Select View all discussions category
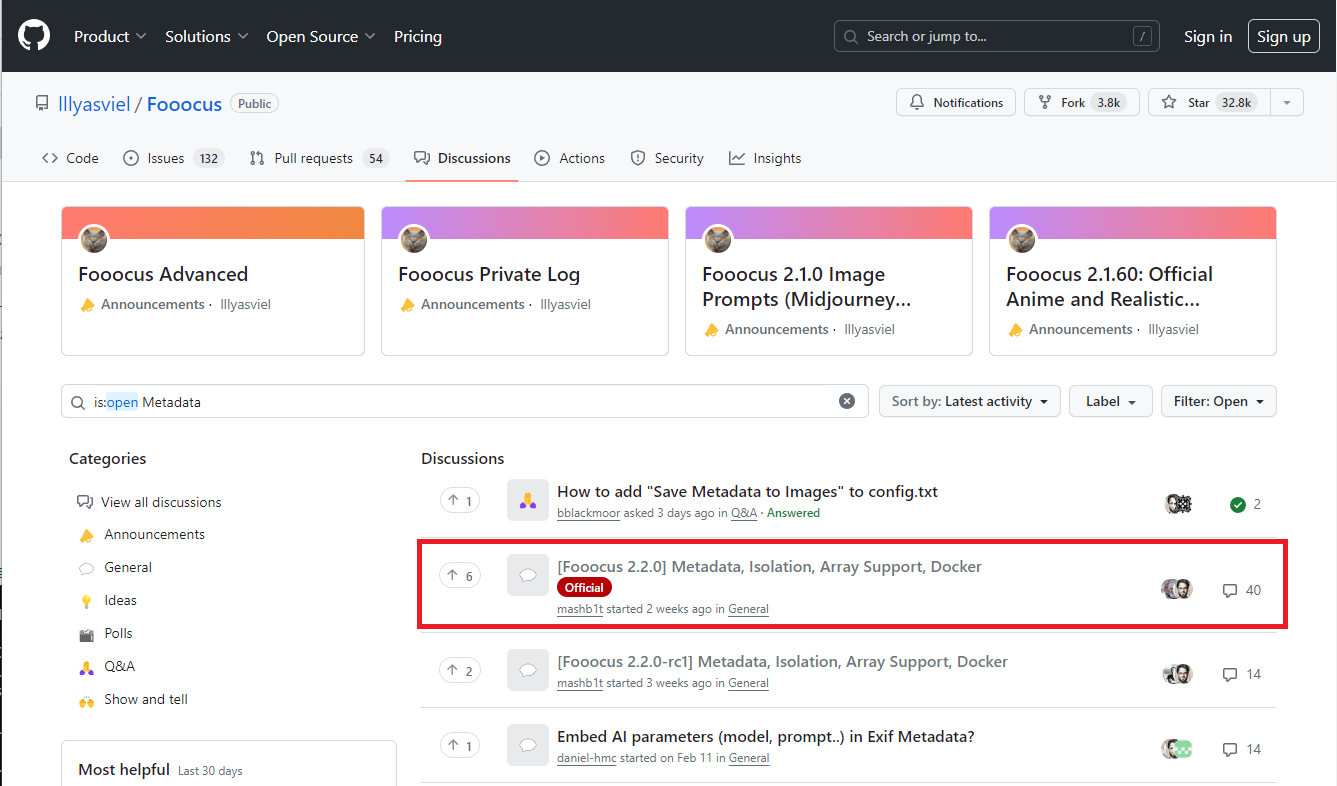This screenshot has height=786, width=1337. [149, 502]
